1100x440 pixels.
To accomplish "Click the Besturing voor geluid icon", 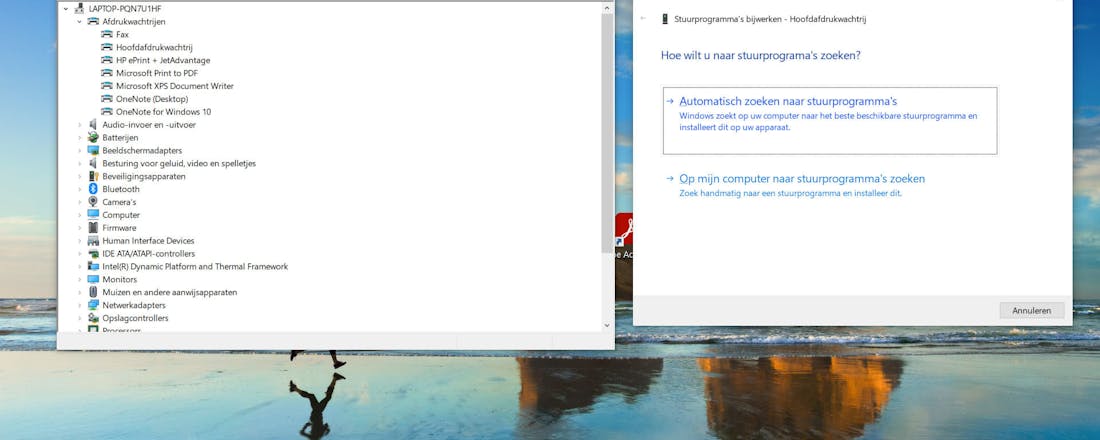I will click(93, 163).
